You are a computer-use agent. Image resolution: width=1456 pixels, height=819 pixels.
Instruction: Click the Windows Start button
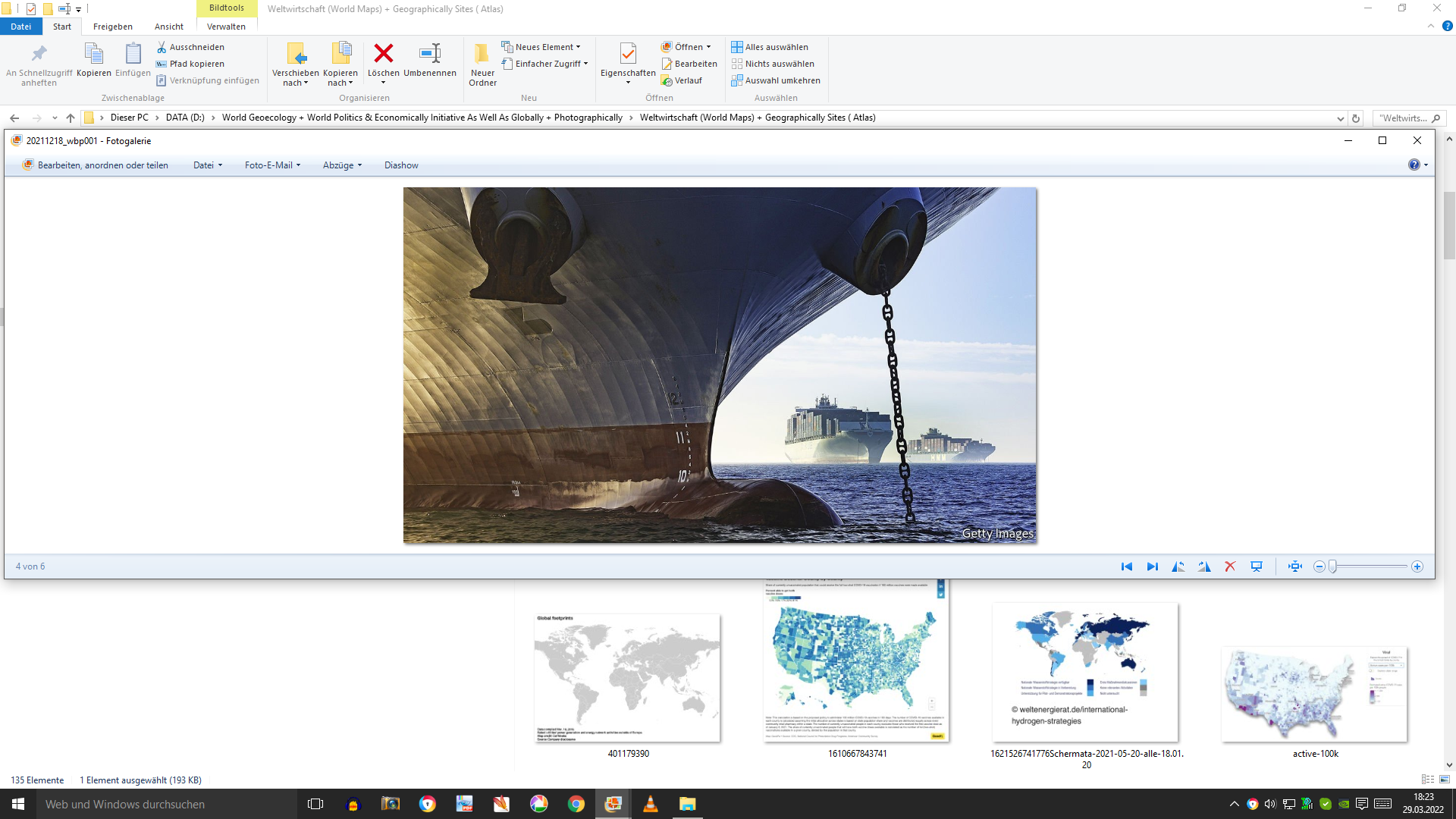[18, 804]
